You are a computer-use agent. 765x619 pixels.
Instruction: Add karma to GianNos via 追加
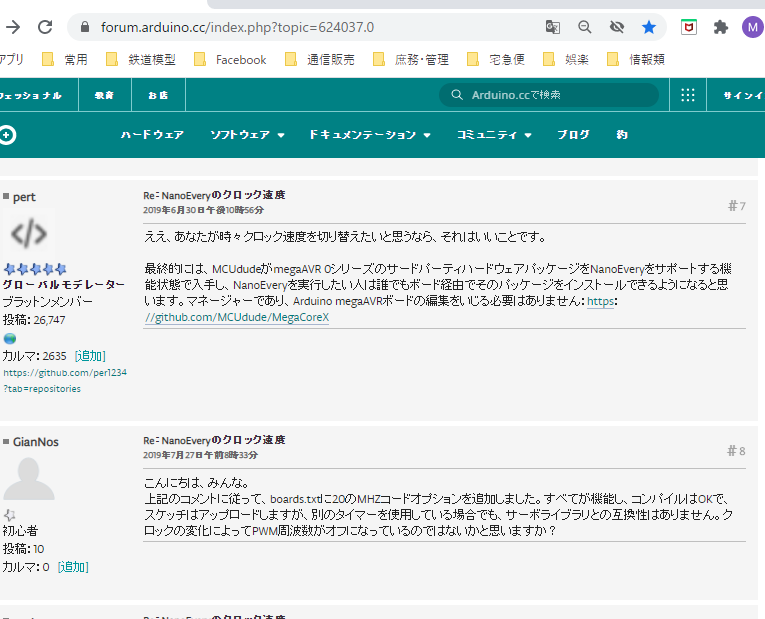coord(73,567)
